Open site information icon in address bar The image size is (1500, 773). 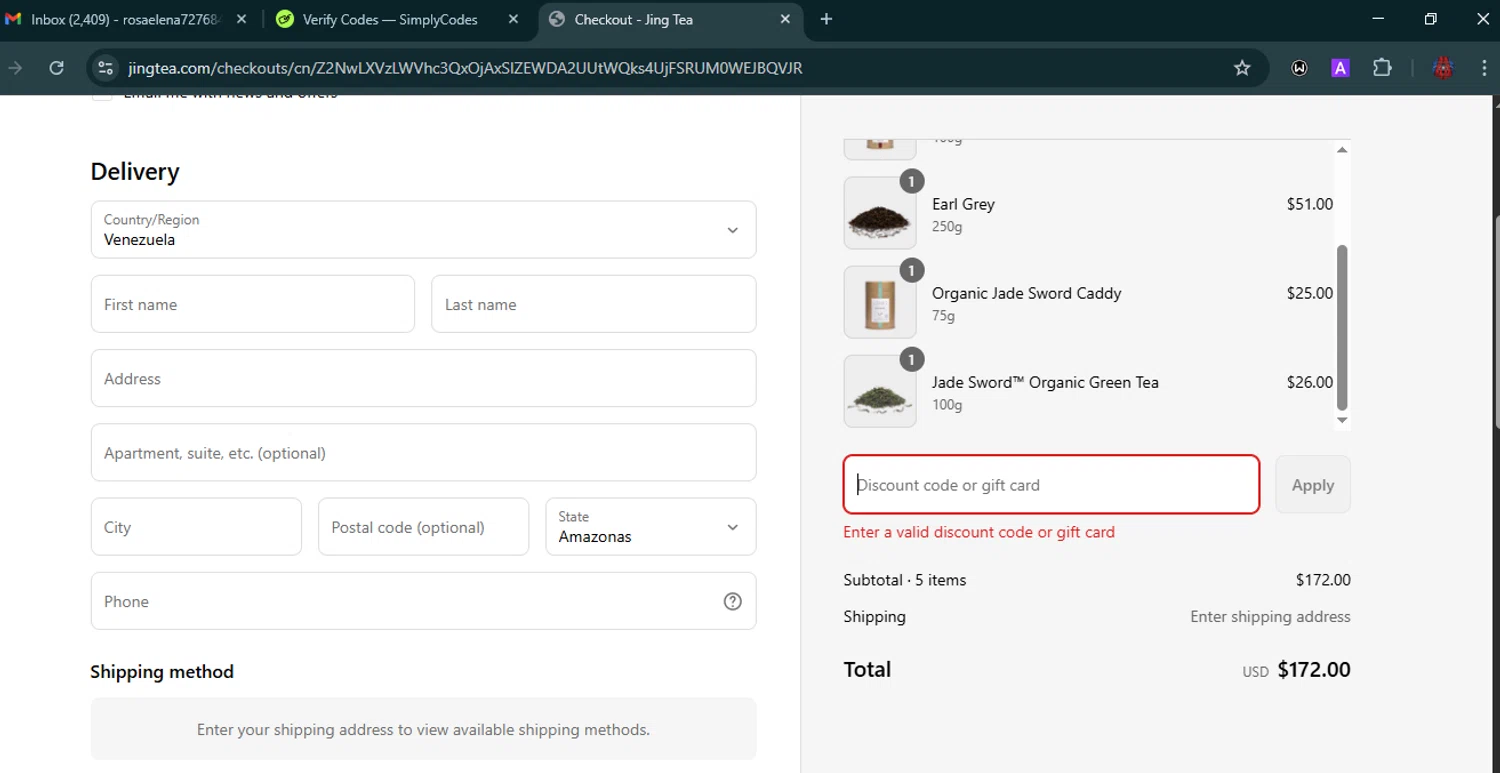point(106,68)
